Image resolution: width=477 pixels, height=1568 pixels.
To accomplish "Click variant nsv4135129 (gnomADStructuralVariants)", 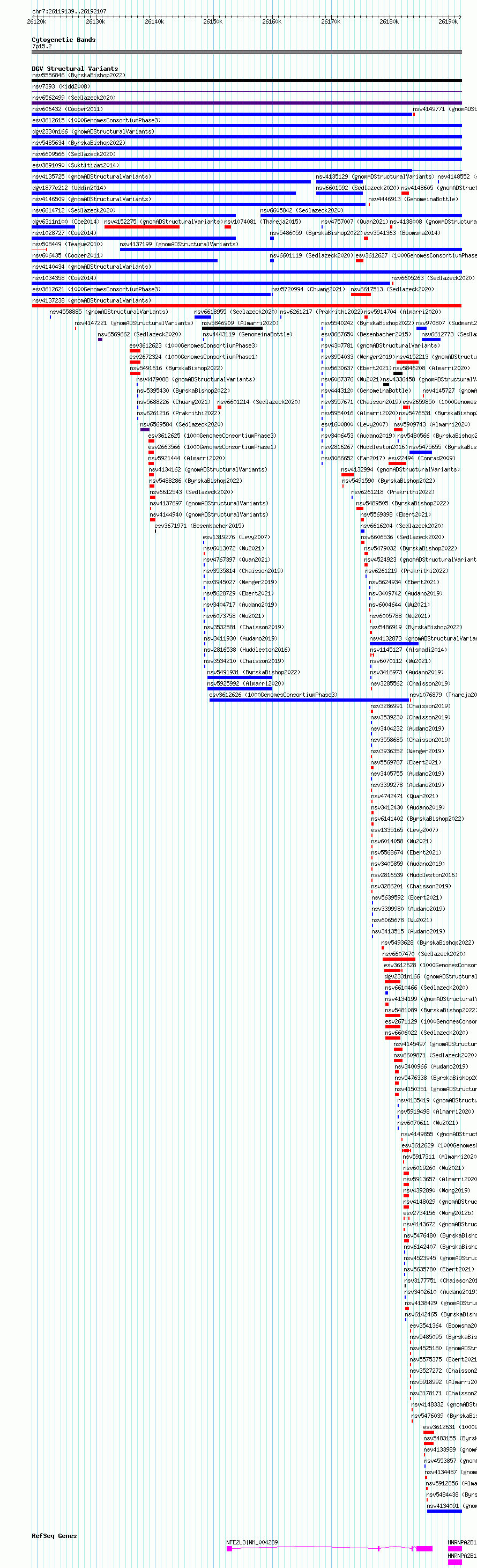I will (375, 177).
